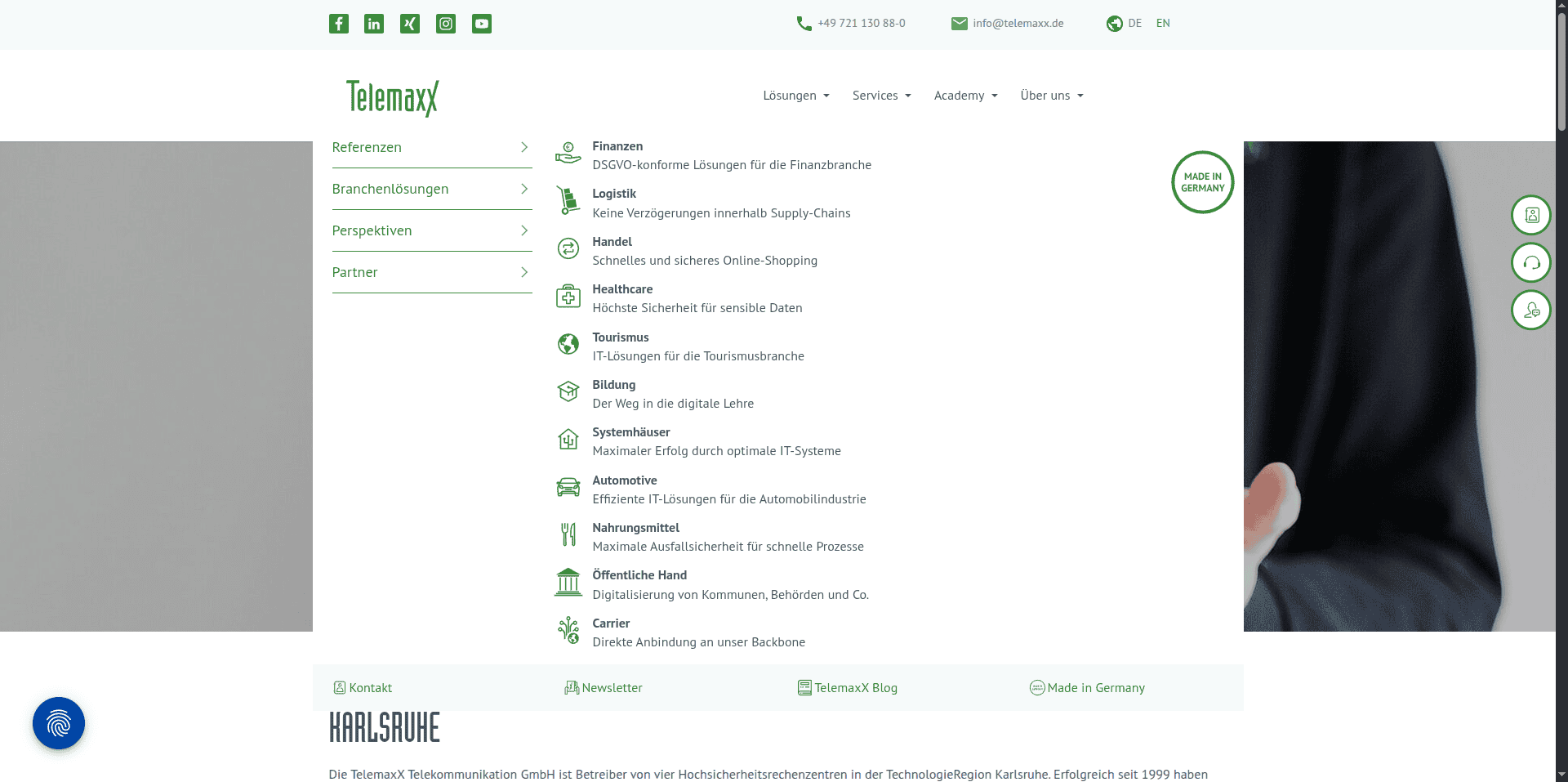Click the email envelope icon
The width and height of the screenshot is (1568, 782).
coord(960,24)
